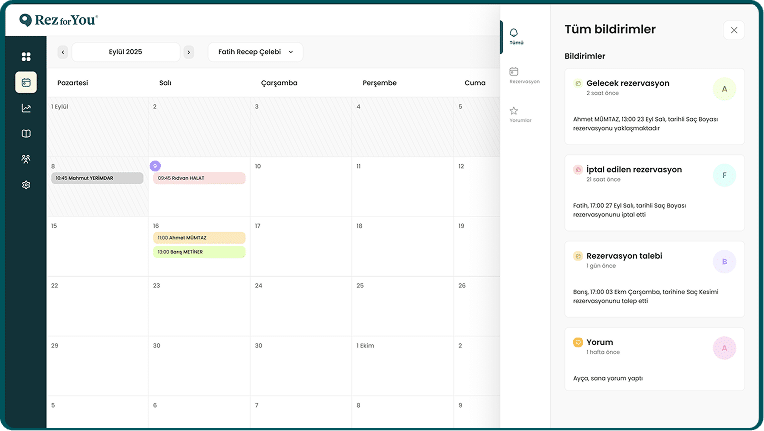
Task: Switch to the Tümü notifications tab
Action: pos(516,36)
